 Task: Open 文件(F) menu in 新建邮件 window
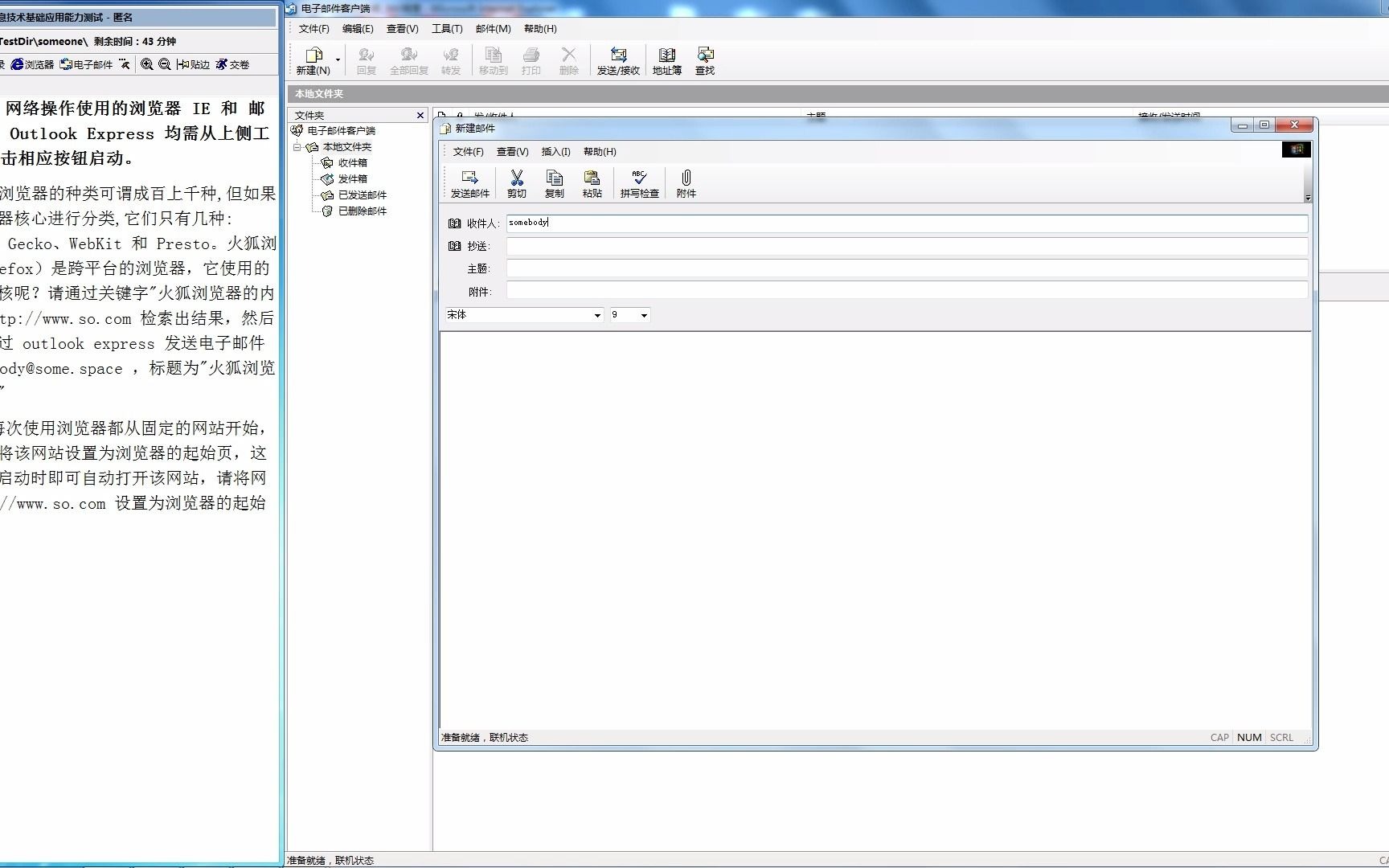coord(469,152)
